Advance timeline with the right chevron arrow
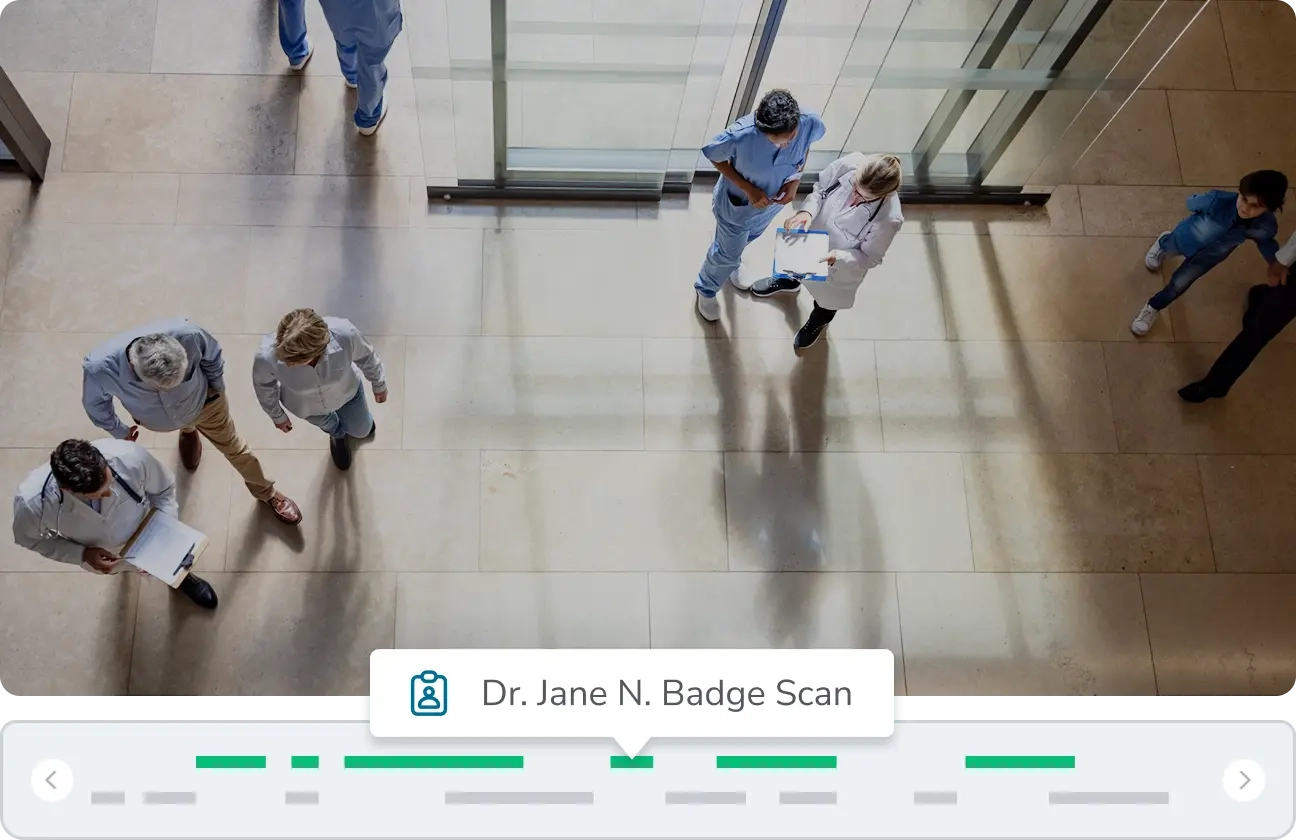This screenshot has width=1296, height=840. coord(1244,780)
